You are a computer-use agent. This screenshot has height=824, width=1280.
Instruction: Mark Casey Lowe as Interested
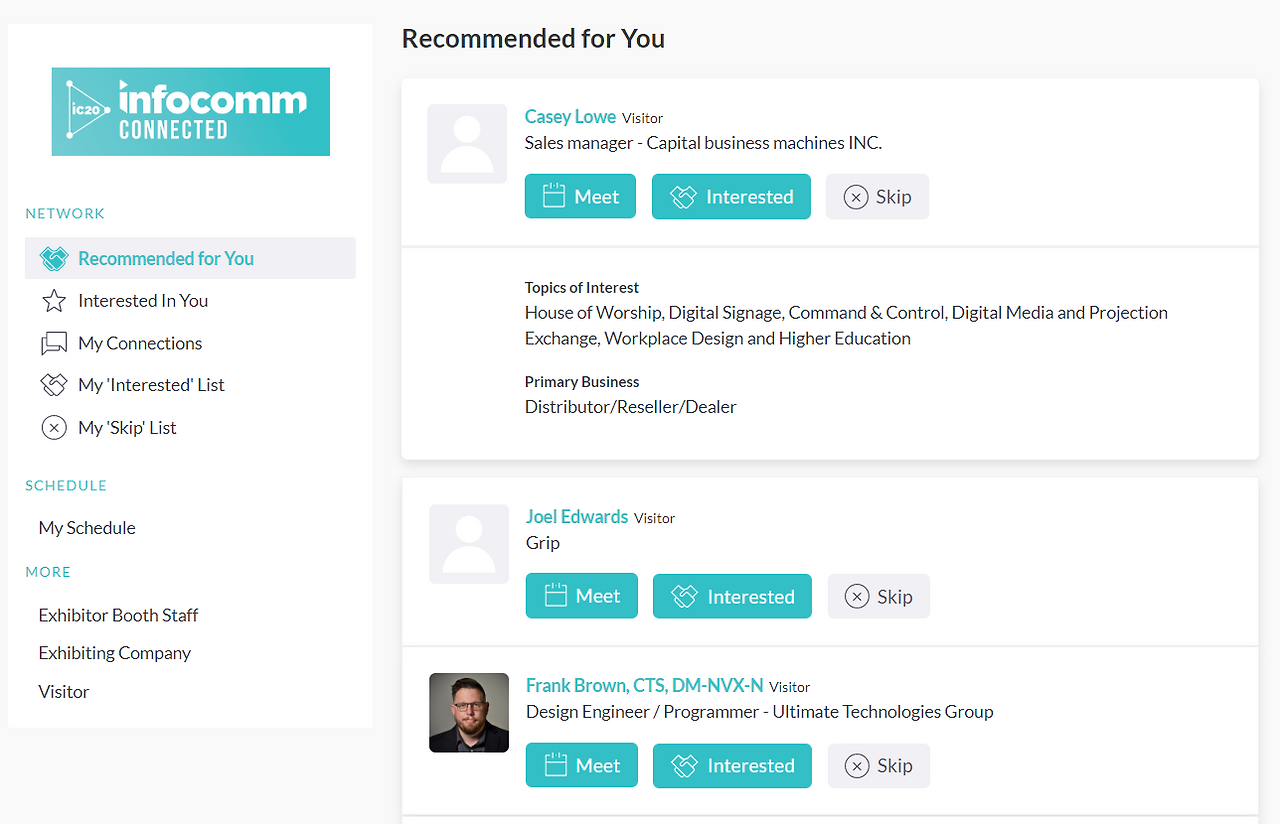pos(731,197)
